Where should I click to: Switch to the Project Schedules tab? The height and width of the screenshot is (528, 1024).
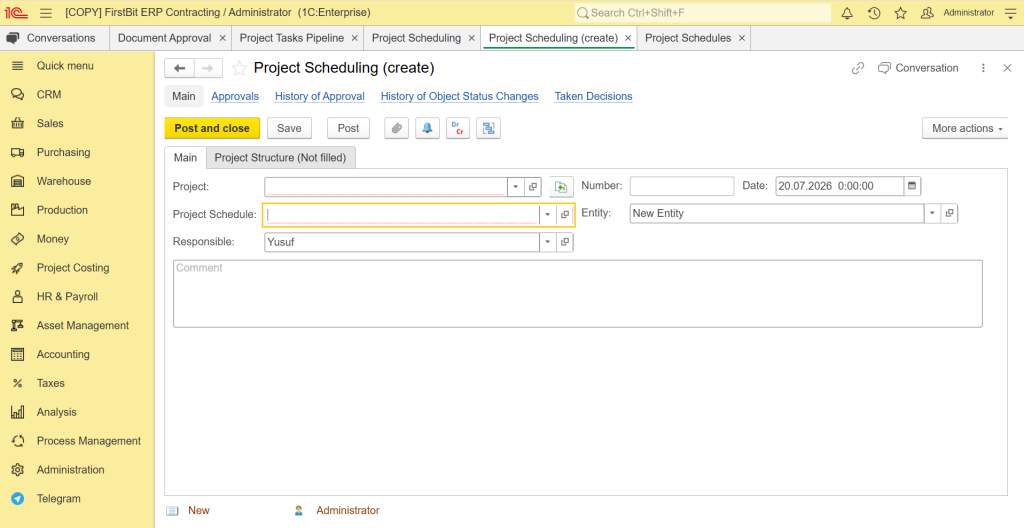pyautogui.click(x=688, y=38)
